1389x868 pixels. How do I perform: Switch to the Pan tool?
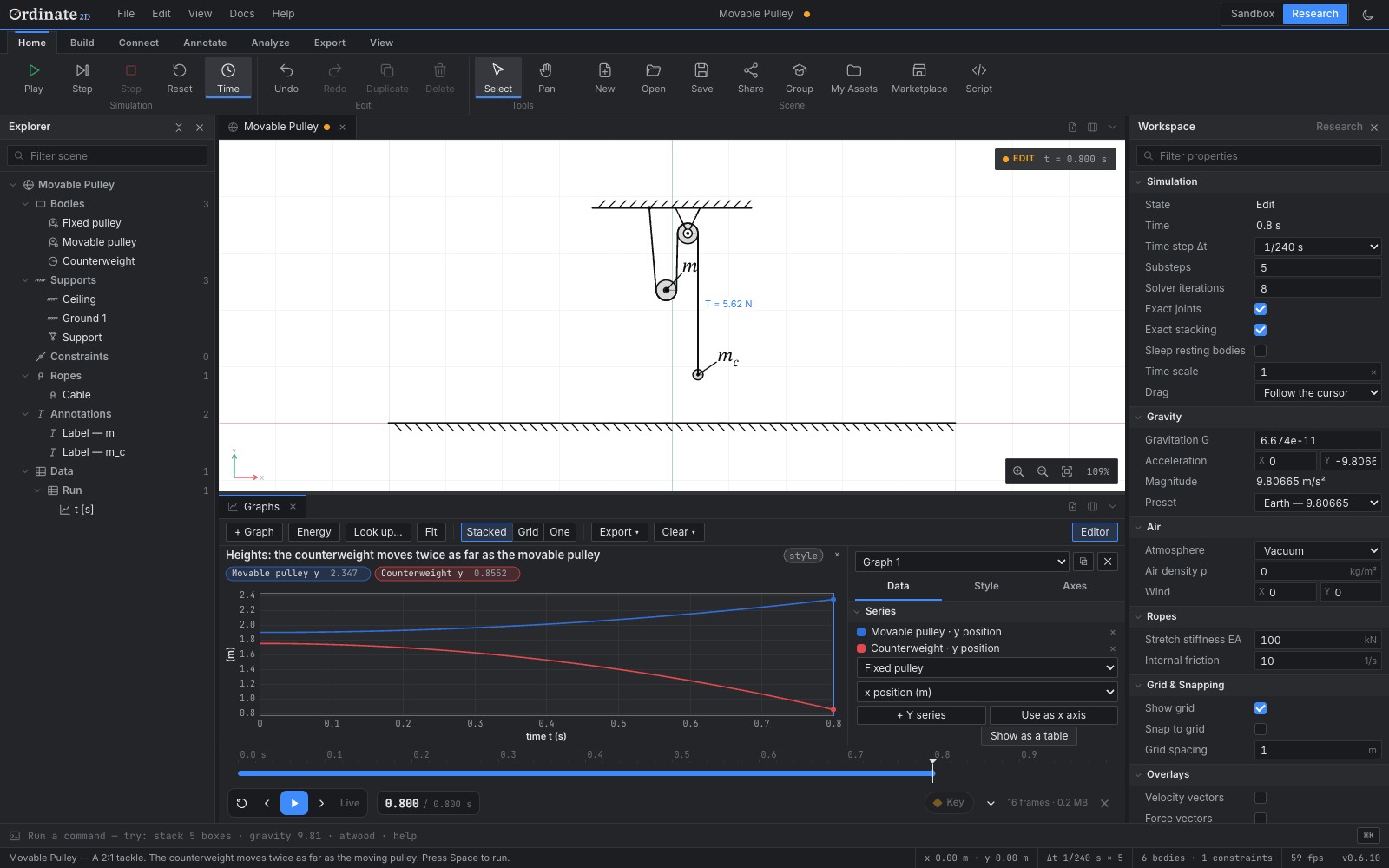pos(547,77)
